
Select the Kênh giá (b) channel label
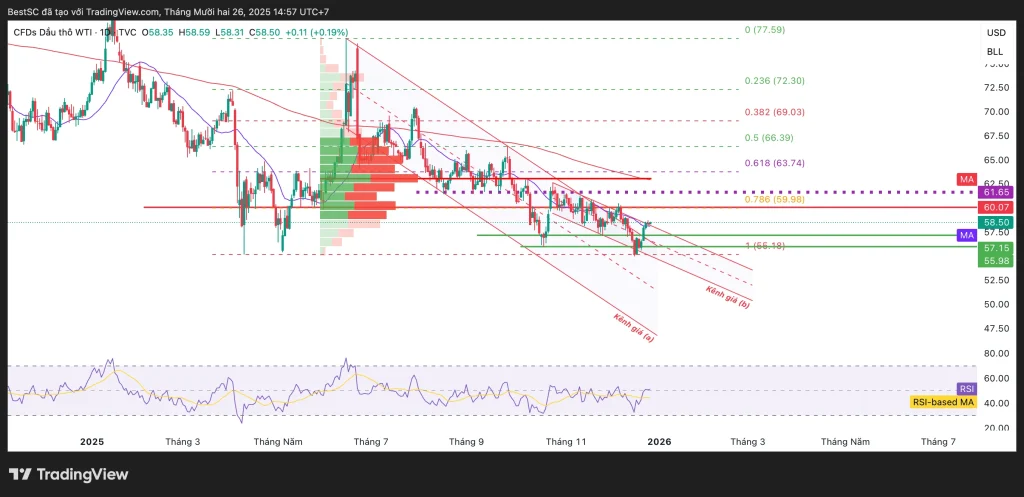tap(728, 297)
